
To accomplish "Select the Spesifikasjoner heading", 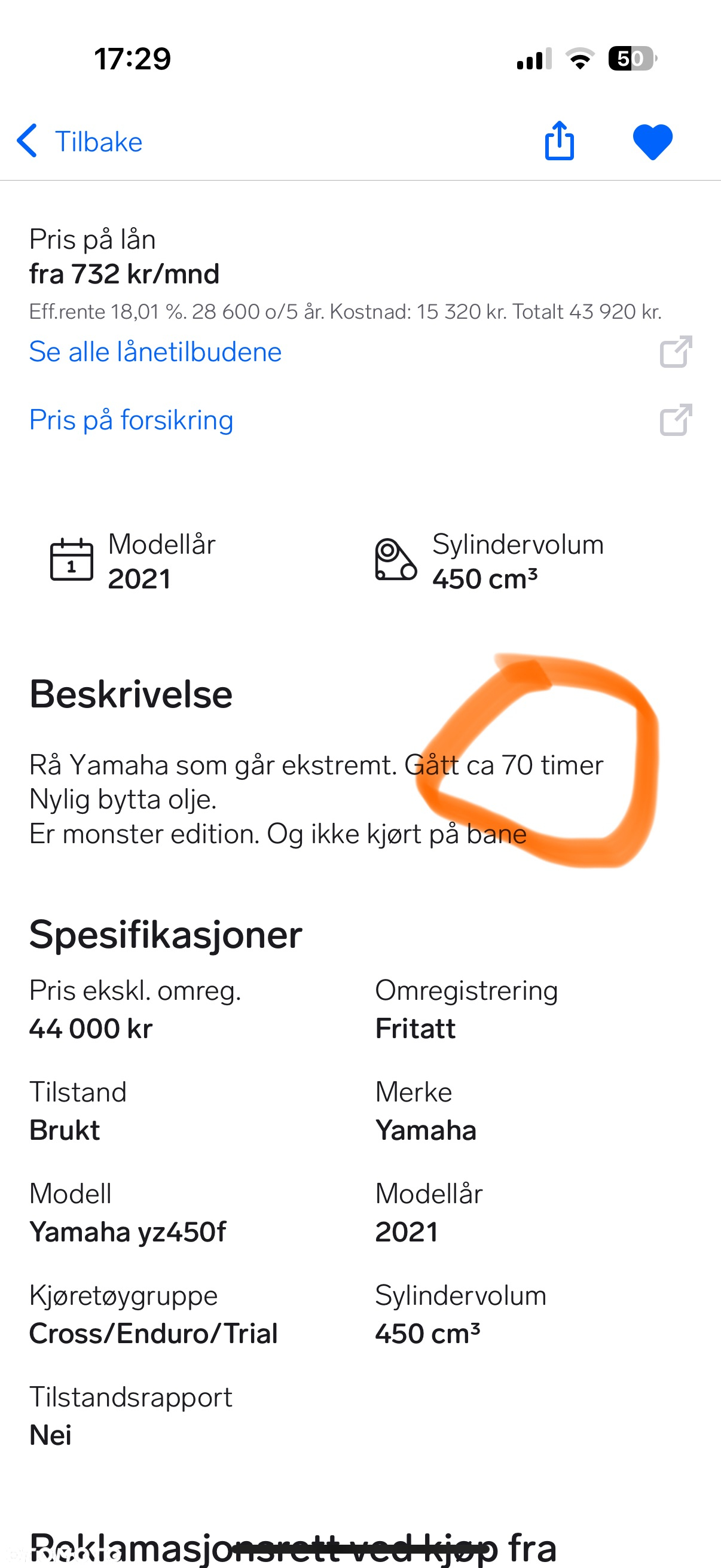I will [166, 934].
